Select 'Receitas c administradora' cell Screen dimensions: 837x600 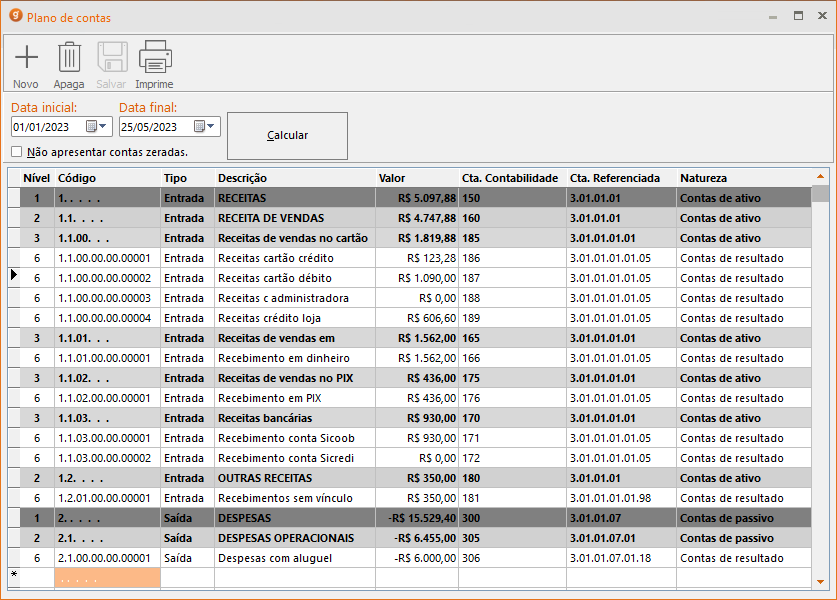pyautogui.click(x=295, y=298)
